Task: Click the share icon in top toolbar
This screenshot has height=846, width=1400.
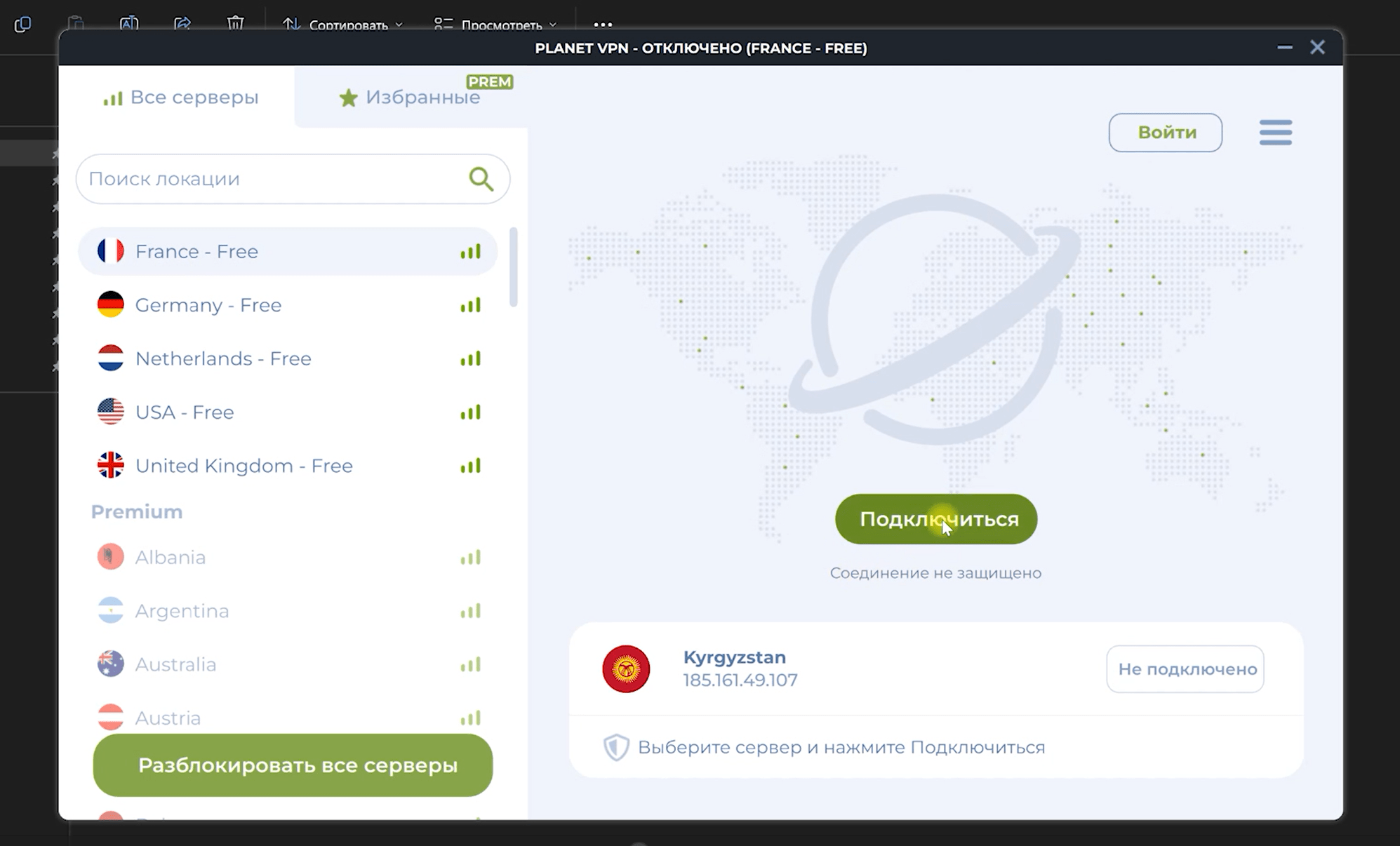Action: click(x=182, y=23)
